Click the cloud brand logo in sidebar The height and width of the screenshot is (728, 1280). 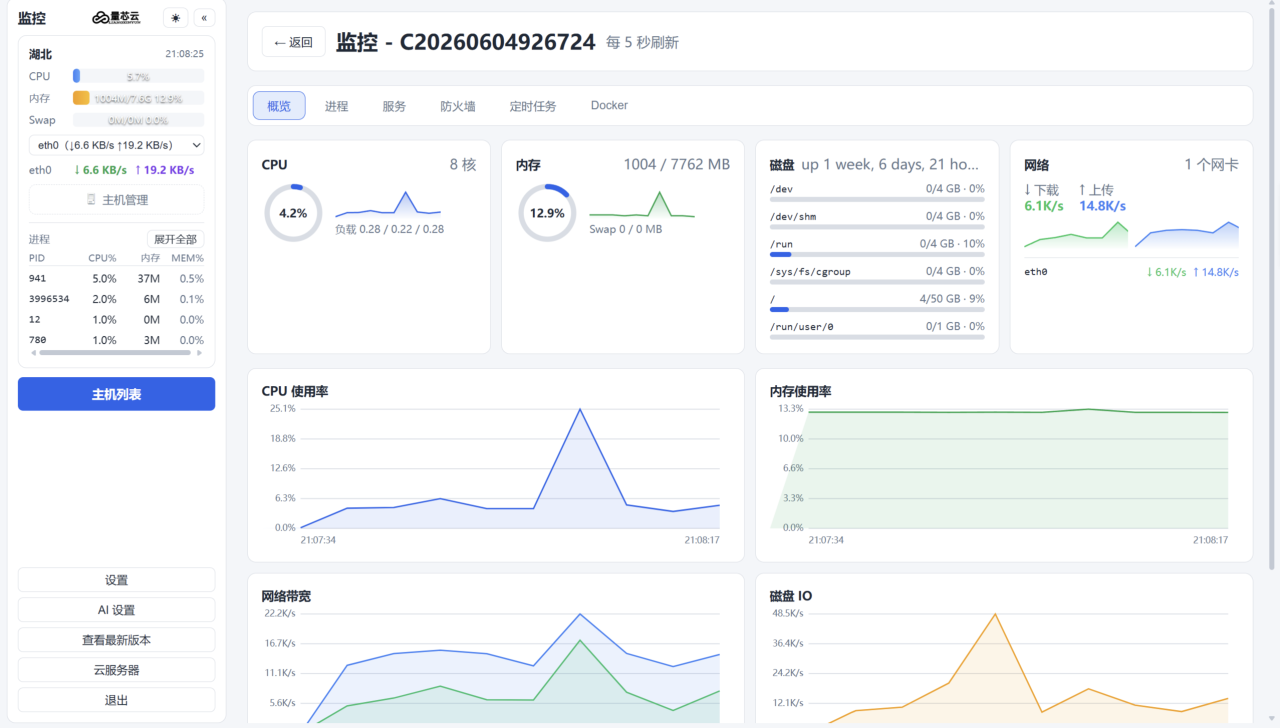(x=117, y=18)
